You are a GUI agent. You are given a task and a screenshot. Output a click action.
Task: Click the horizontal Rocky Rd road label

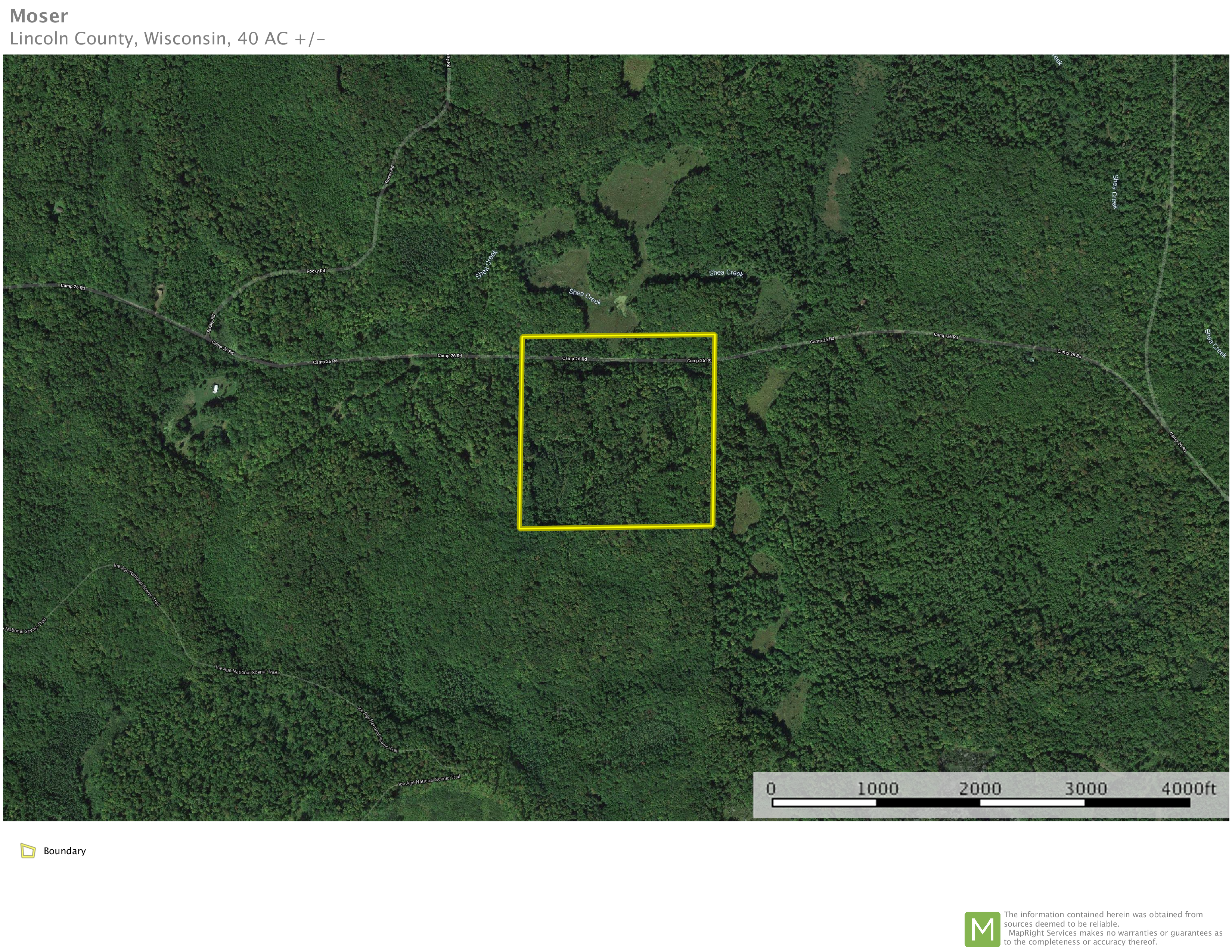316,271
